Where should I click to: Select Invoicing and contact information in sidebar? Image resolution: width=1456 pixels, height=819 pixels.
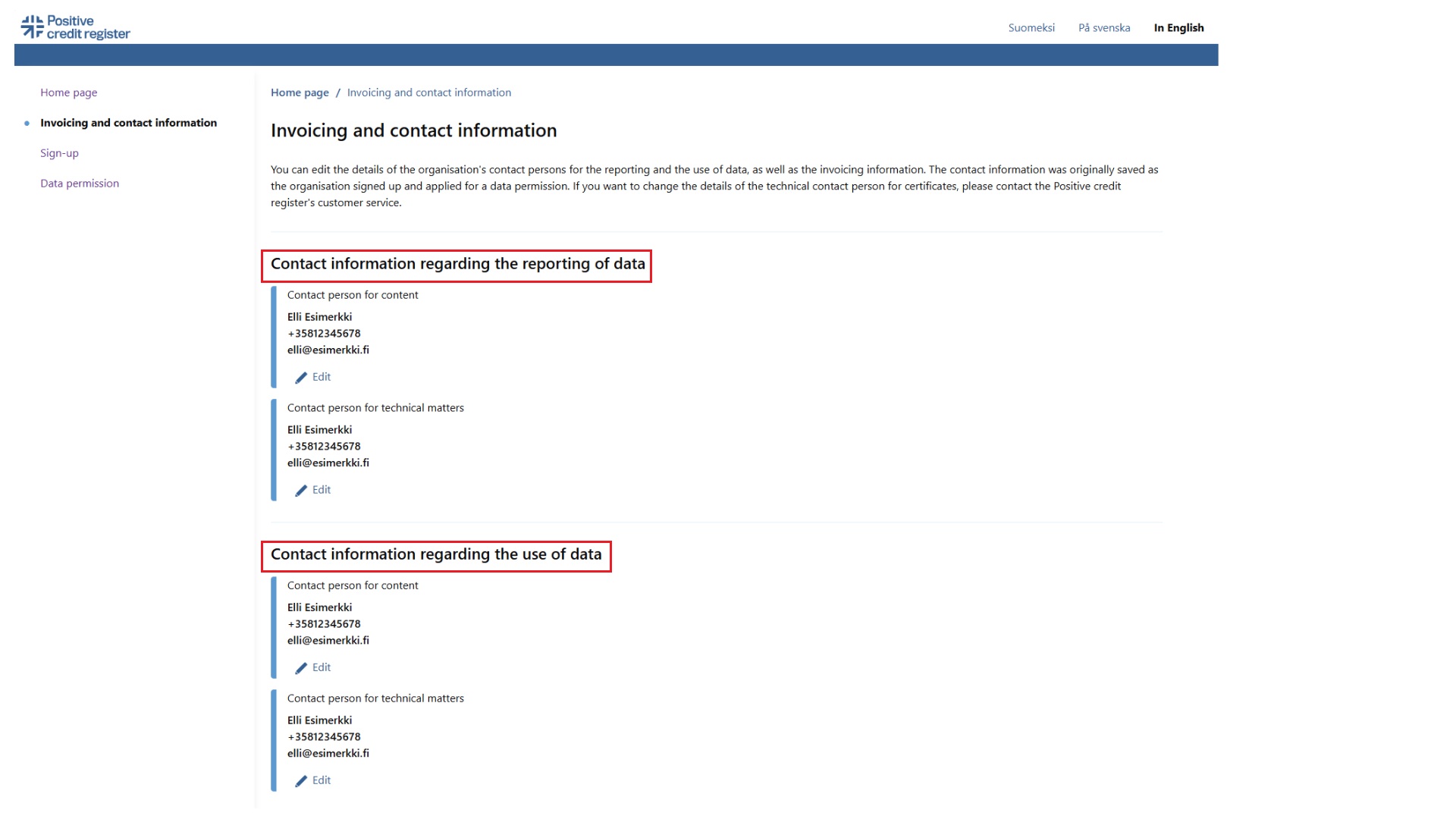129,122
